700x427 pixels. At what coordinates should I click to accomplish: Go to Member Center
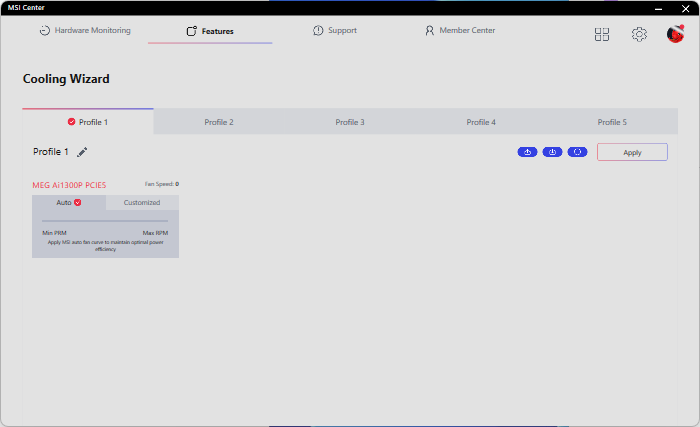click(460, 30)
